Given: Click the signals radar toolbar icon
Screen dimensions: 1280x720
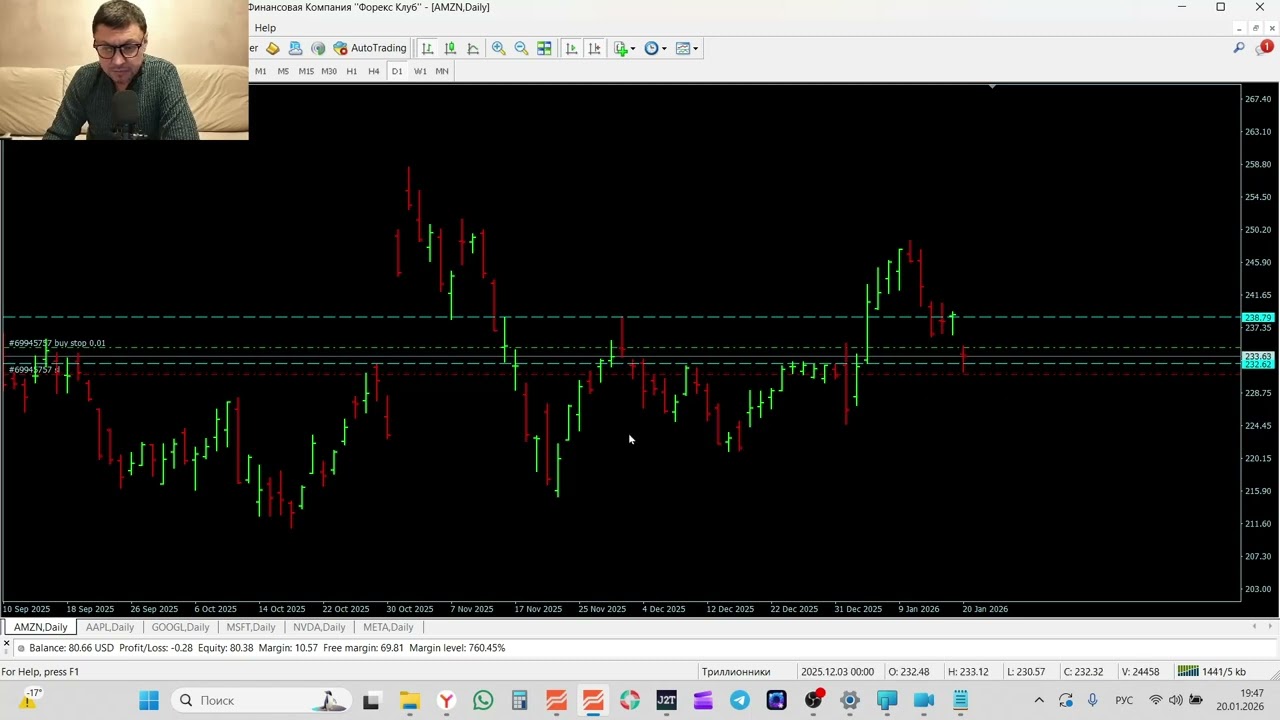Looking at the screenshot, I should [318, 48].
